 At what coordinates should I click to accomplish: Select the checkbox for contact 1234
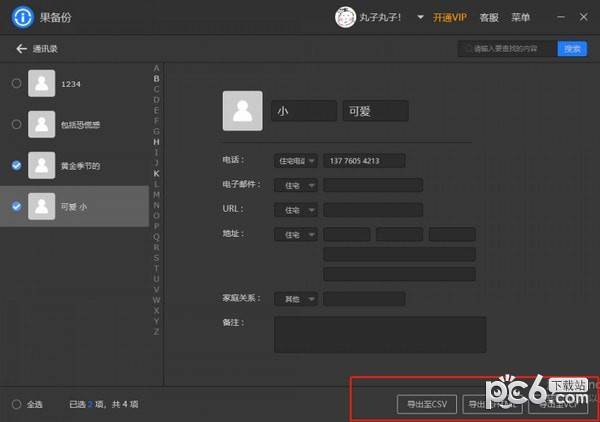[x=16, y=83]
